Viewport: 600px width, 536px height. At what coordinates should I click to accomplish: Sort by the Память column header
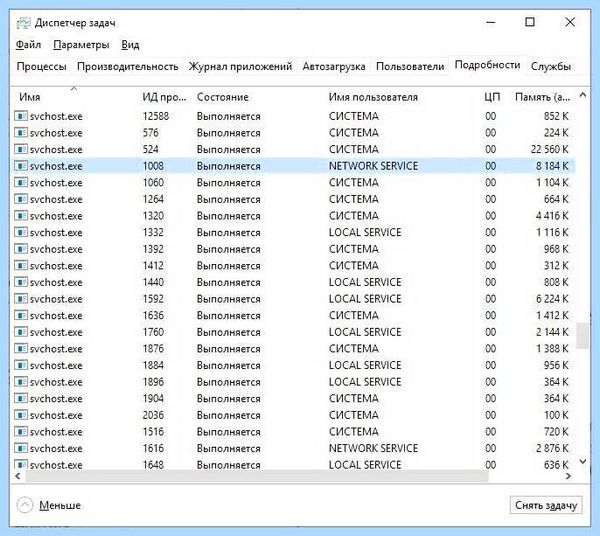[x=542, y=97]
